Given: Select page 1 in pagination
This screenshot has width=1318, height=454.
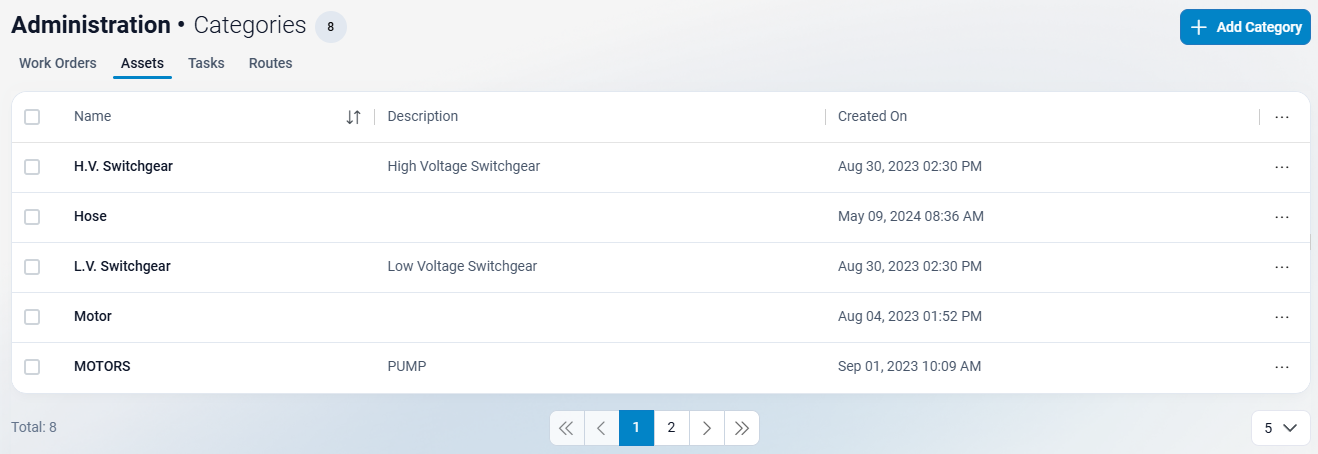Looking at the screenshot, I should click(x=636, y=428).
